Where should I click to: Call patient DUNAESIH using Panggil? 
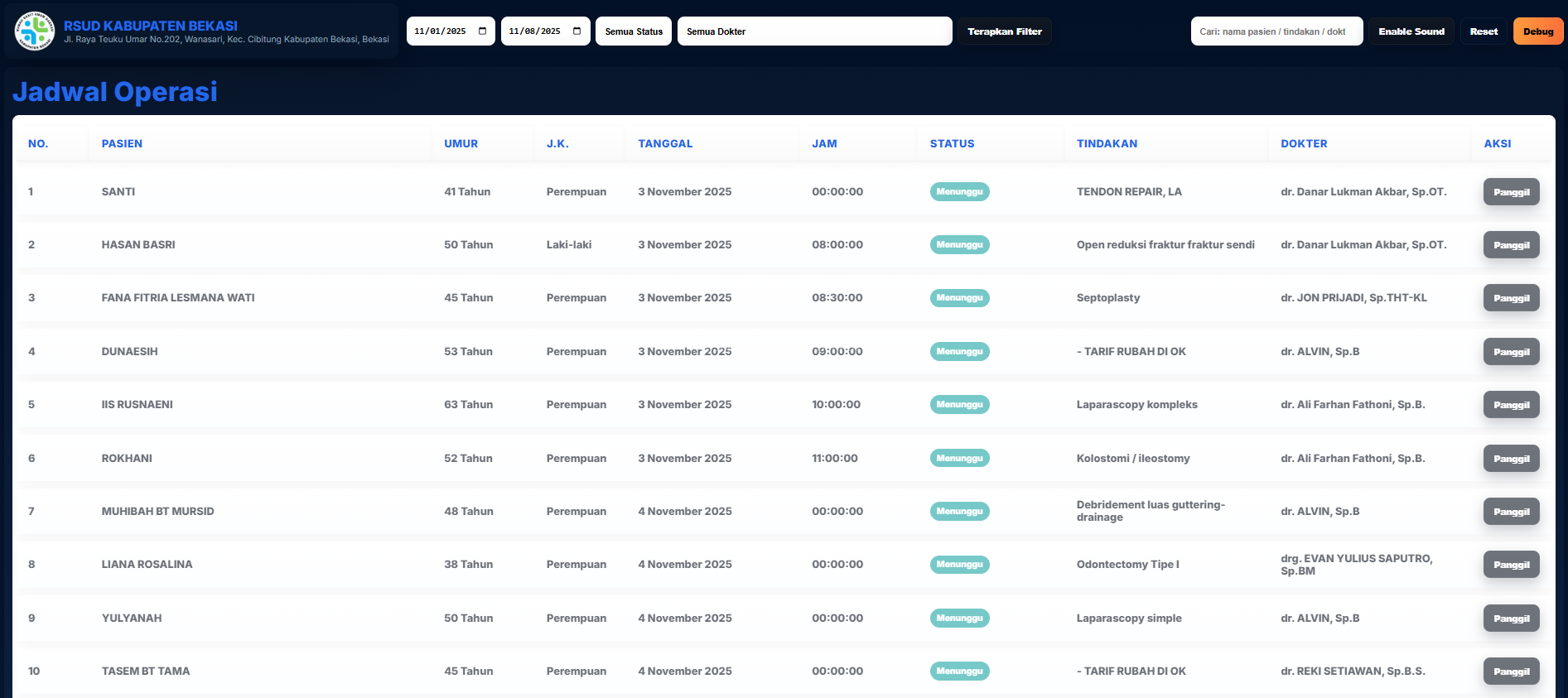[x=1511, y=352]
